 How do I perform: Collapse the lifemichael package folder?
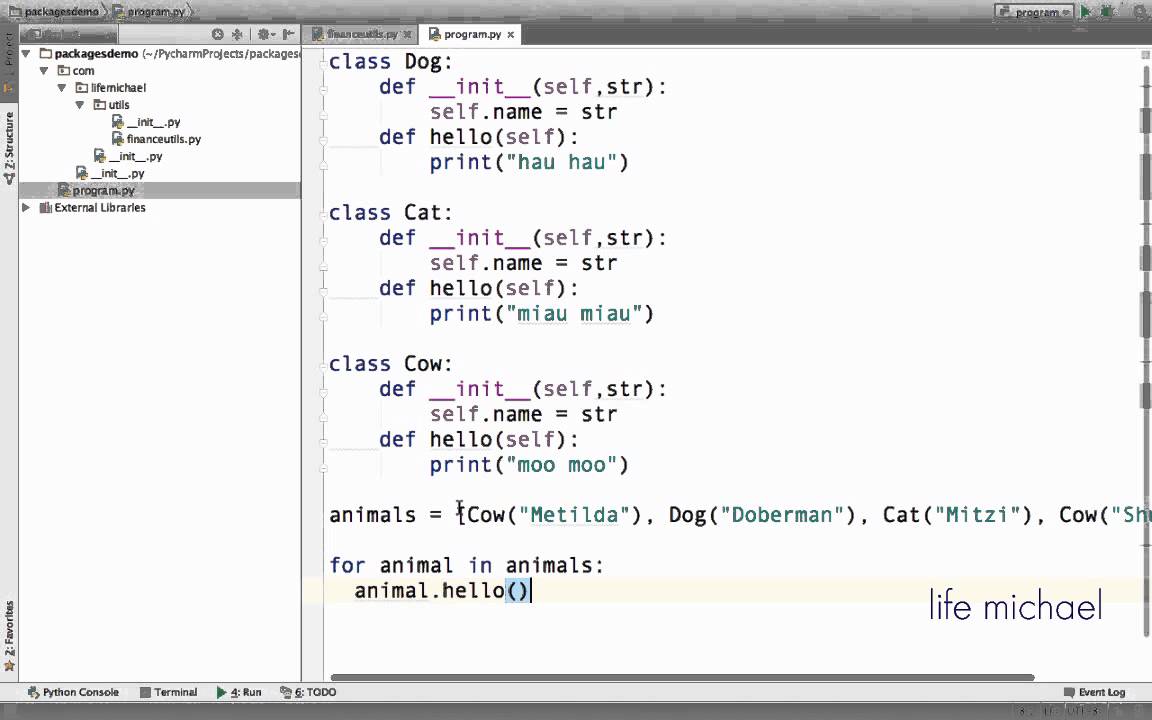coord(62,87)
